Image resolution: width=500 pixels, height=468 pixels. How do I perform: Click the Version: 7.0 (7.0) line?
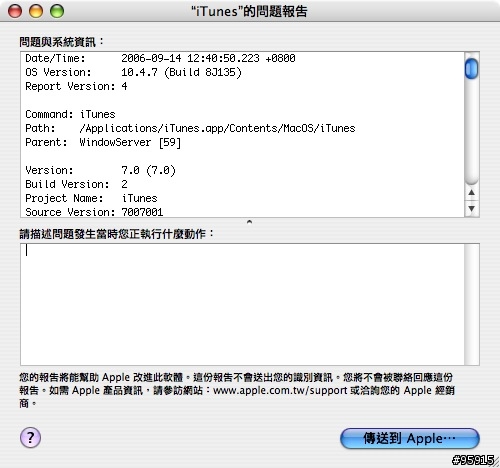point(100,170)
